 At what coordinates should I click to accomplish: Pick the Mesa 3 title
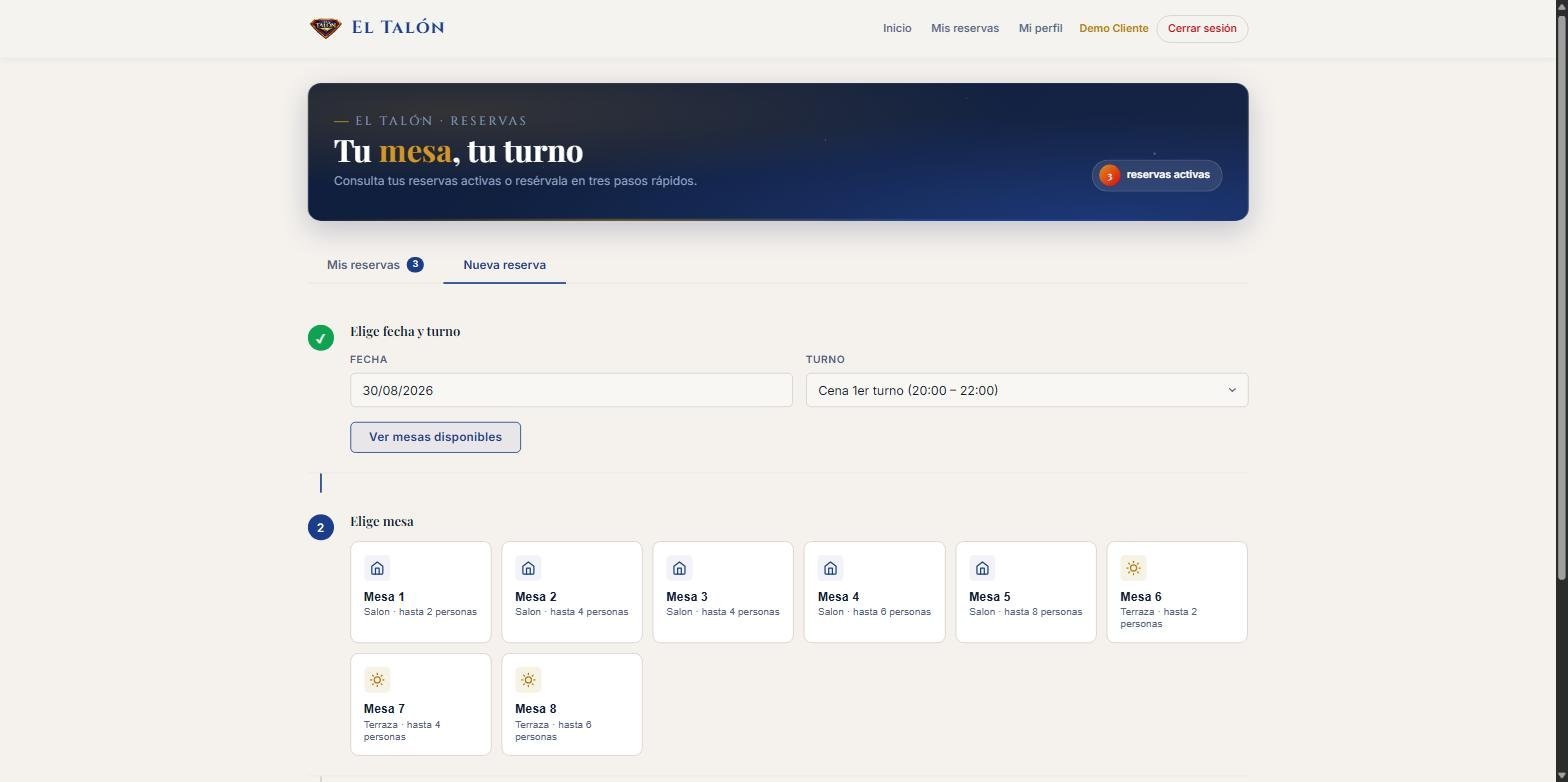[687, 597]
